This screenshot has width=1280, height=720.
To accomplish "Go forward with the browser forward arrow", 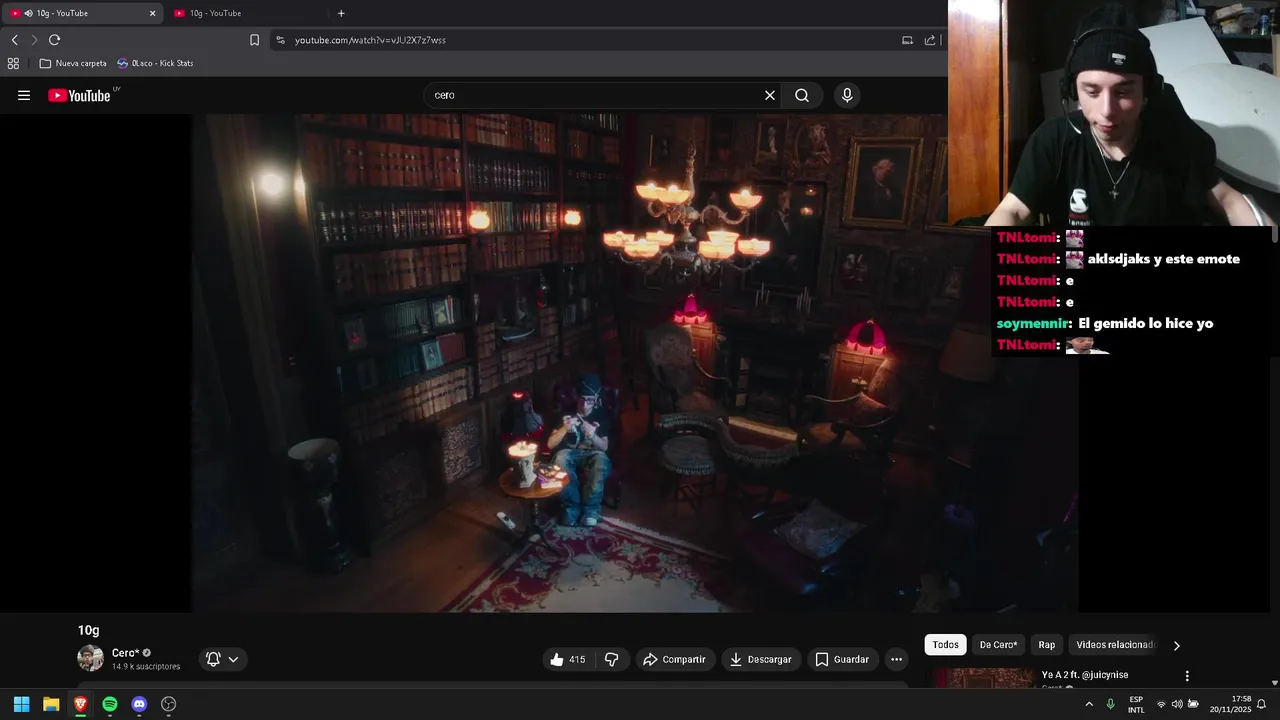I will [x=34, y=40].
